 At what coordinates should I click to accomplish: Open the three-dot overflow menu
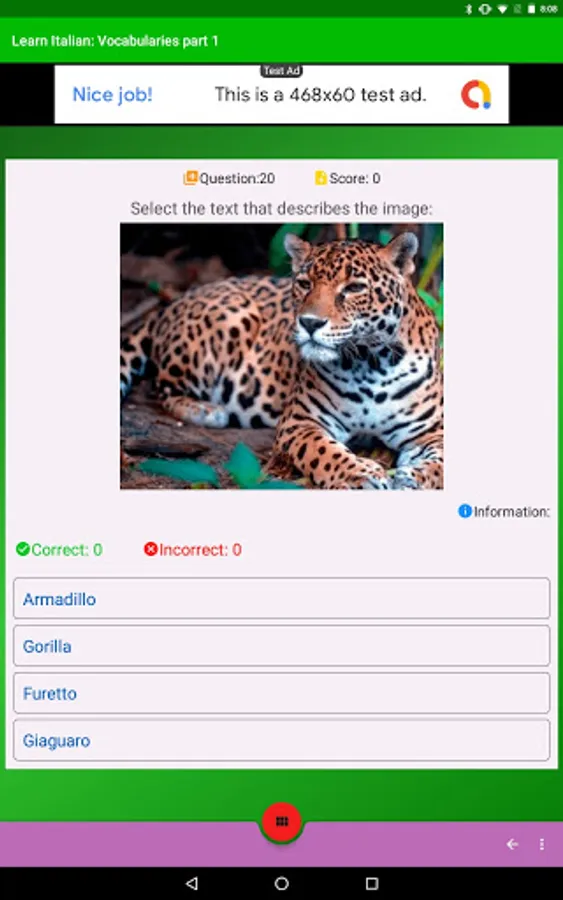pyautogui.click(x=542, y=844)
